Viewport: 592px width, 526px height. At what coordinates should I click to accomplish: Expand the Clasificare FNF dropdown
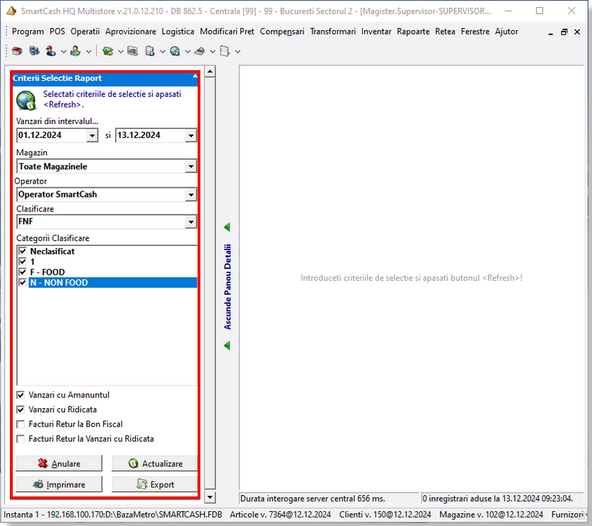tap(191, 222)
